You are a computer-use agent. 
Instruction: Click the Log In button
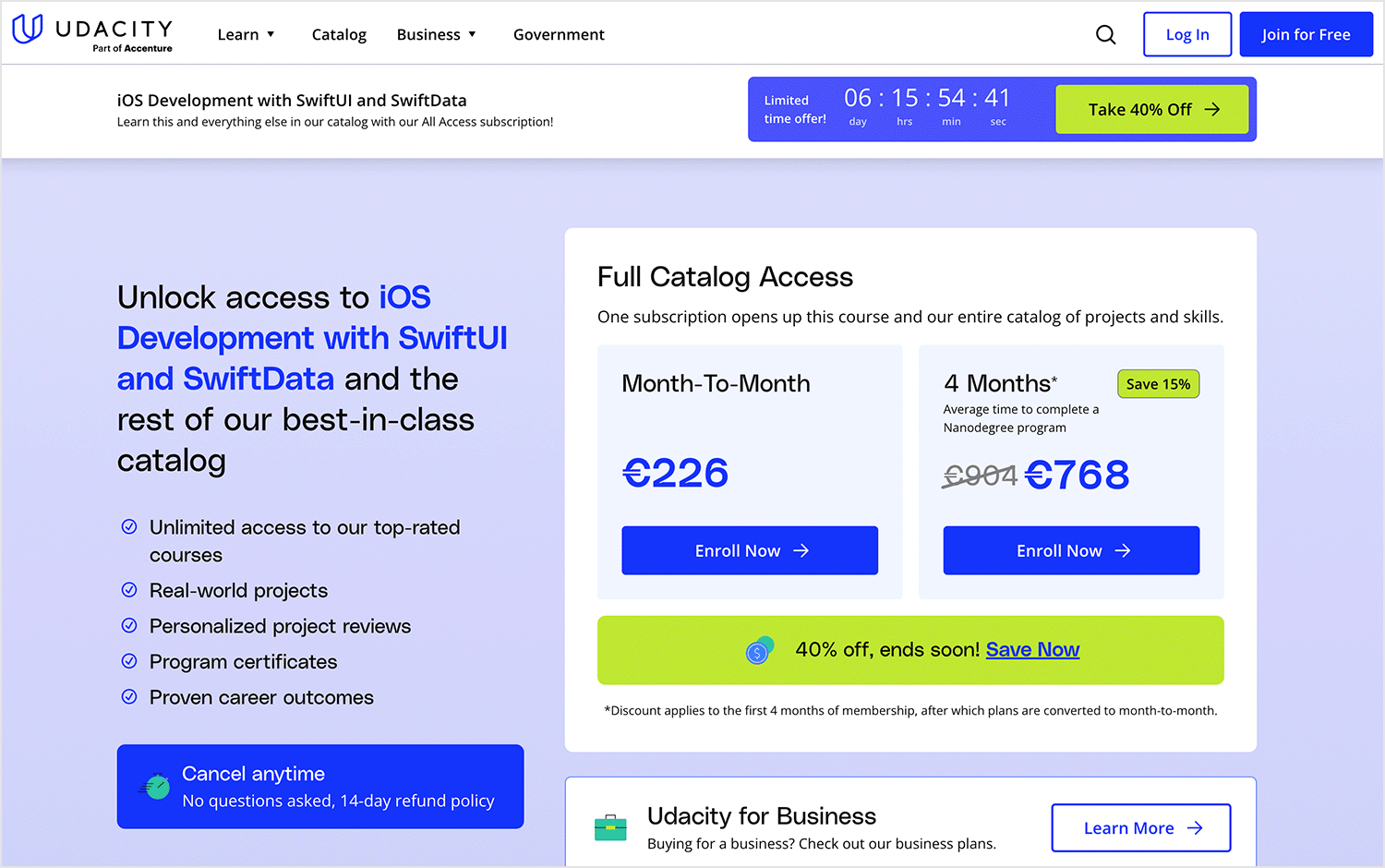pos(1186,34)
